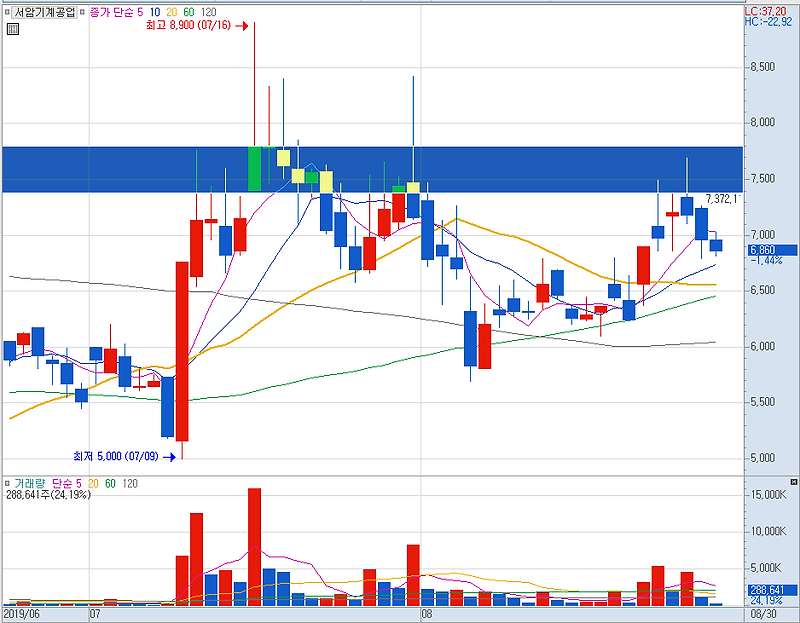
Task: Select the gray 120 volume average label
Action: coord(130,483)
